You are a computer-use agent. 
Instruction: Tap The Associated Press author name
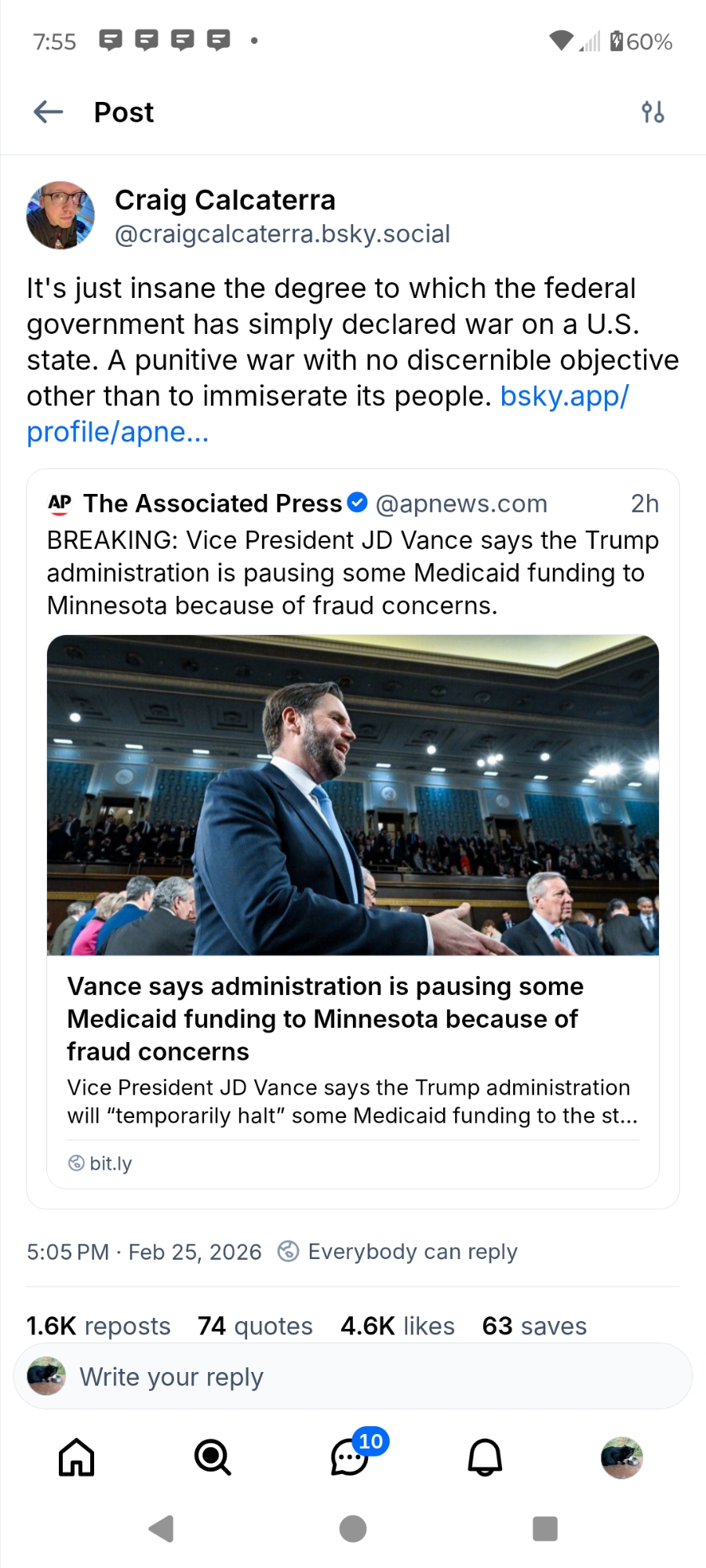pyautogui.click(x=213, y=503)
